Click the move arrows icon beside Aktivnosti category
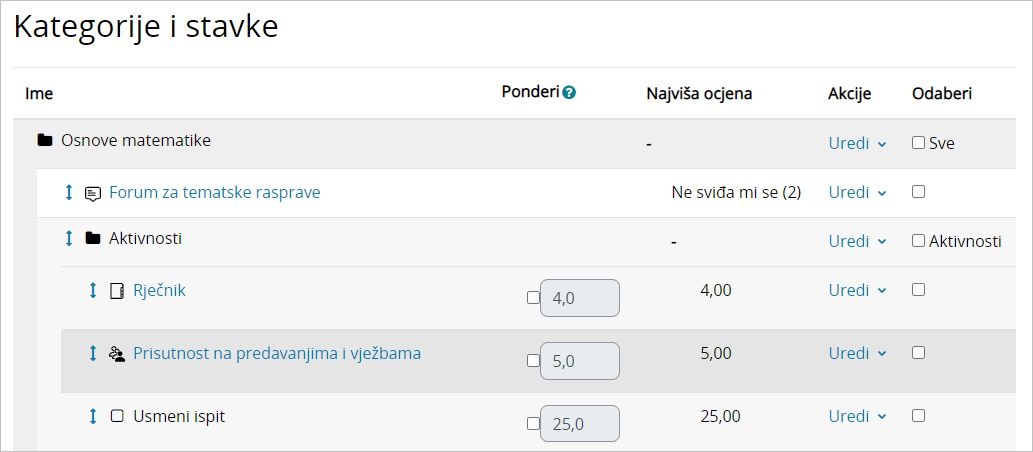 click(x=69, y=238)
